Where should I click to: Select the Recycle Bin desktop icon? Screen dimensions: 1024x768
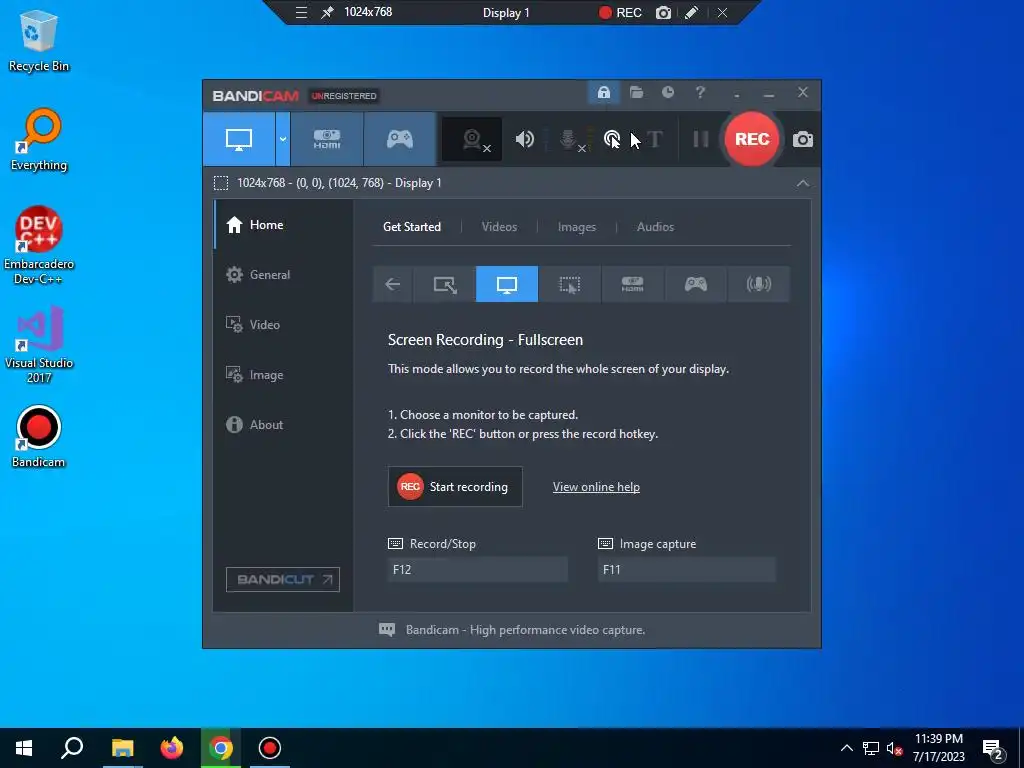39,42
